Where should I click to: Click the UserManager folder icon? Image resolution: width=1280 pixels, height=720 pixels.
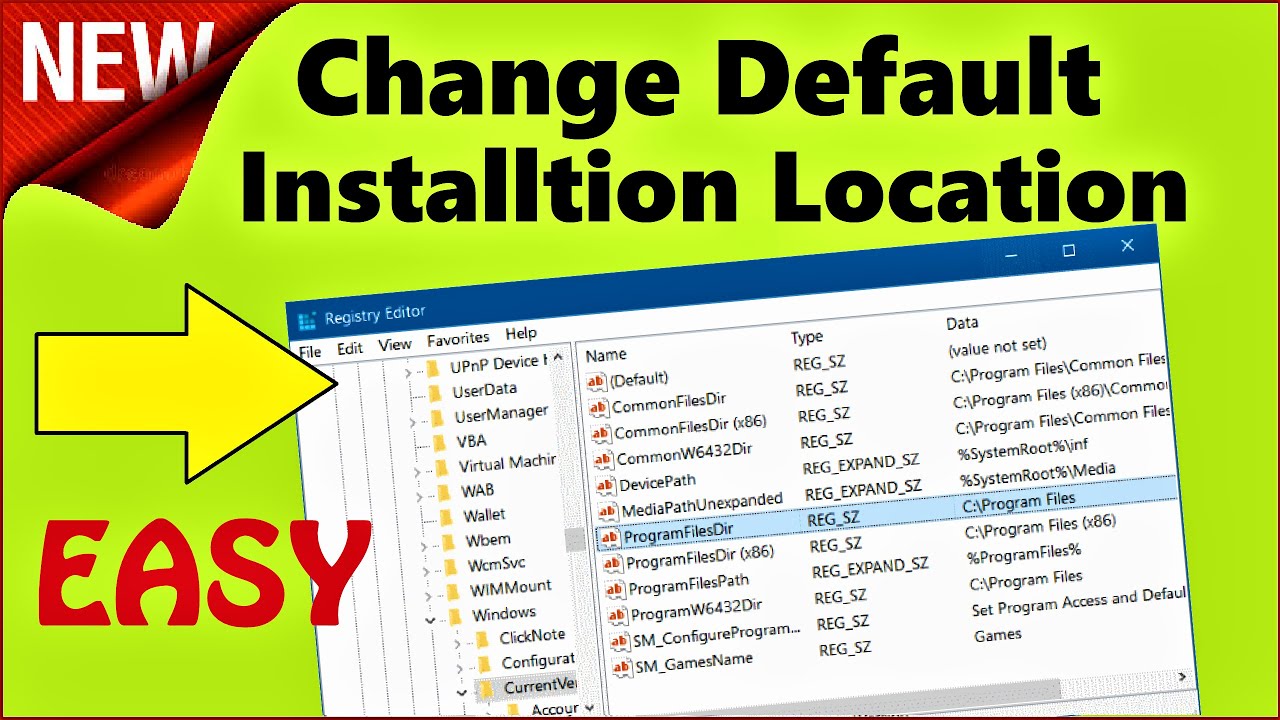coord(437,417)
